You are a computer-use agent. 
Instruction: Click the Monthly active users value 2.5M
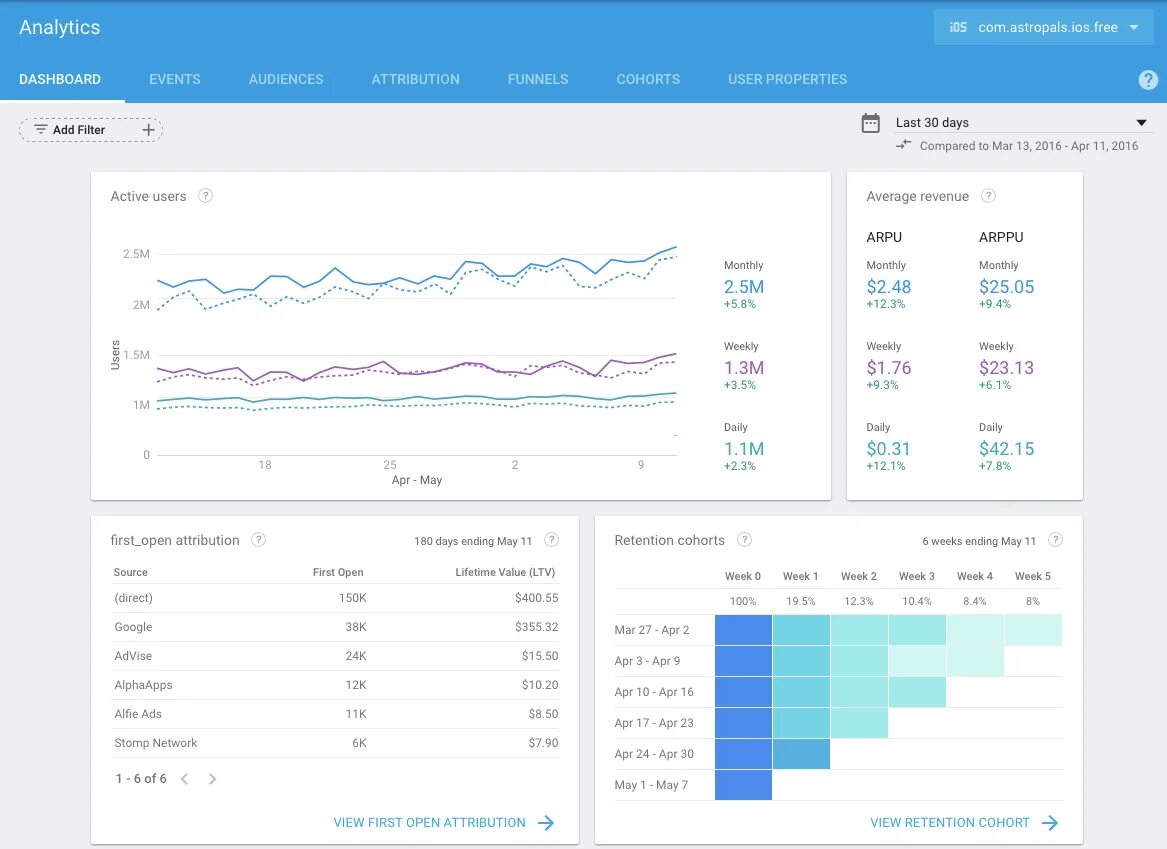click(744, 286)
